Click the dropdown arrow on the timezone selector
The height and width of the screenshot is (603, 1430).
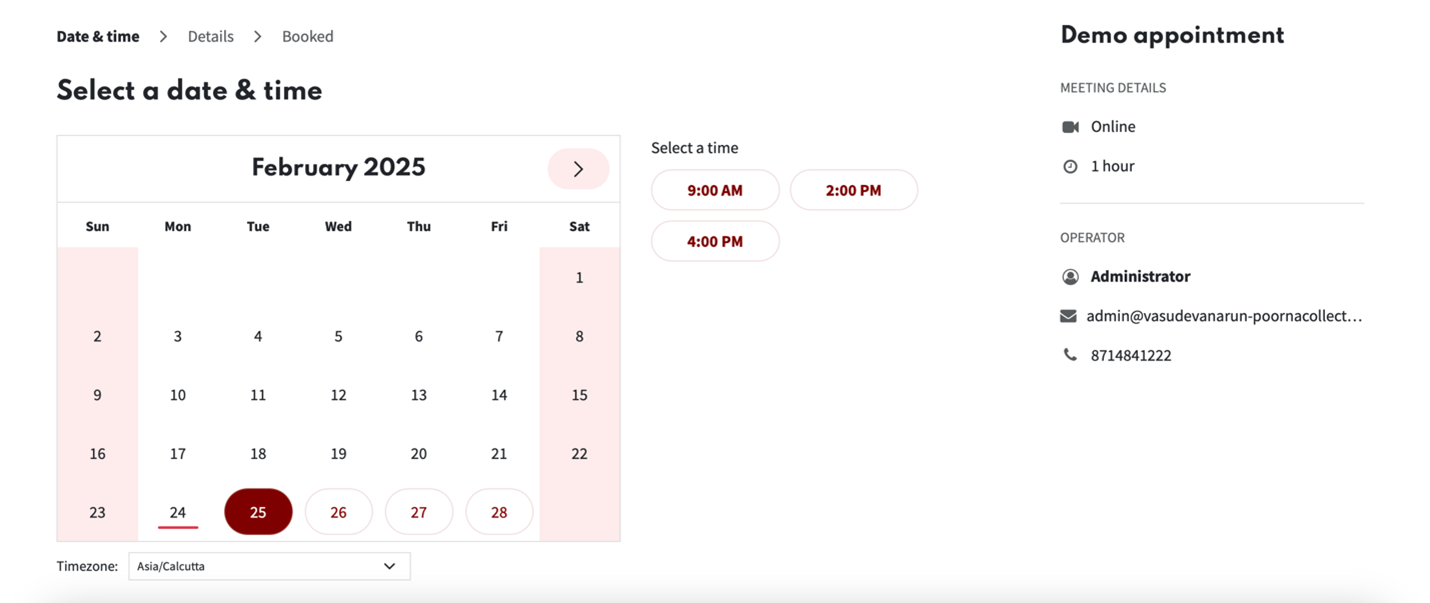pos(390,566)
